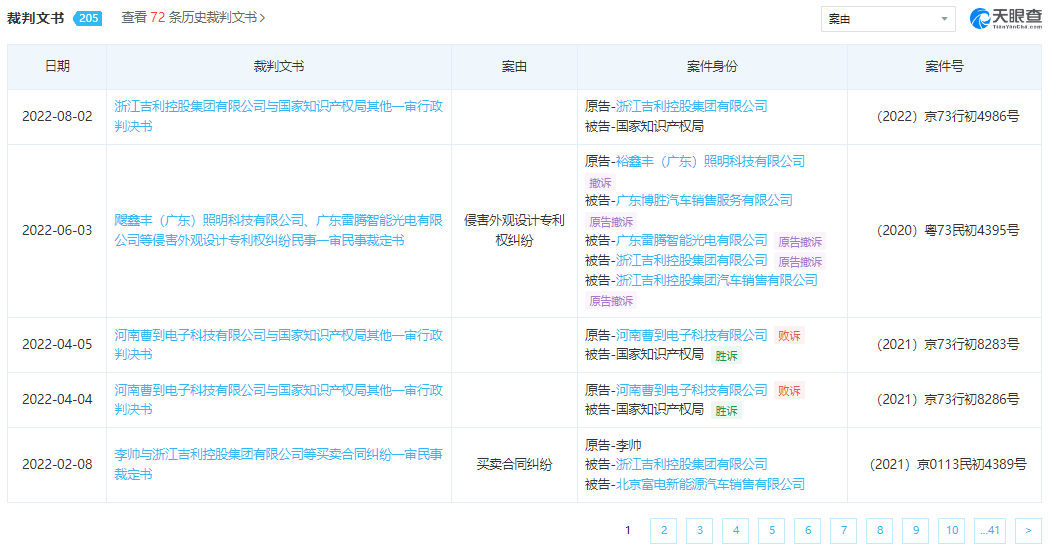1054x553 pixels.
Task: Open defendant 广东雷腾智能光电有限公司 company link
Action: tap(692, 240)
